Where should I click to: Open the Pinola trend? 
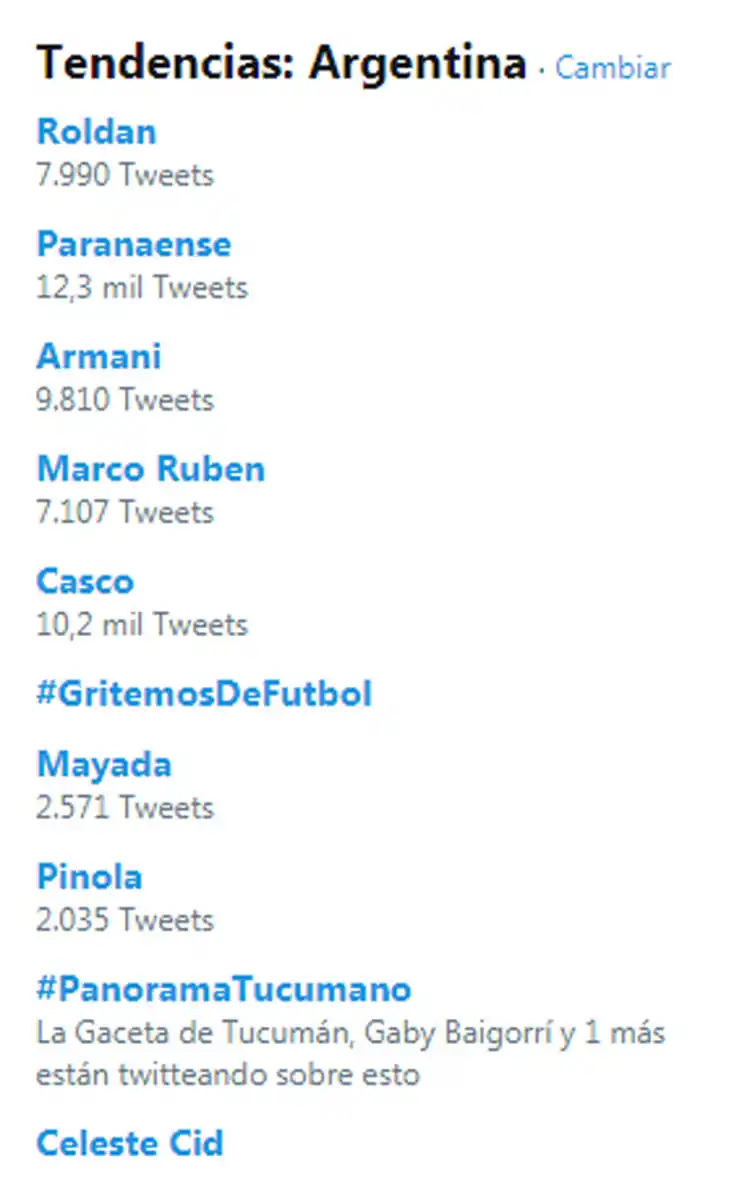tap(90, 876)
